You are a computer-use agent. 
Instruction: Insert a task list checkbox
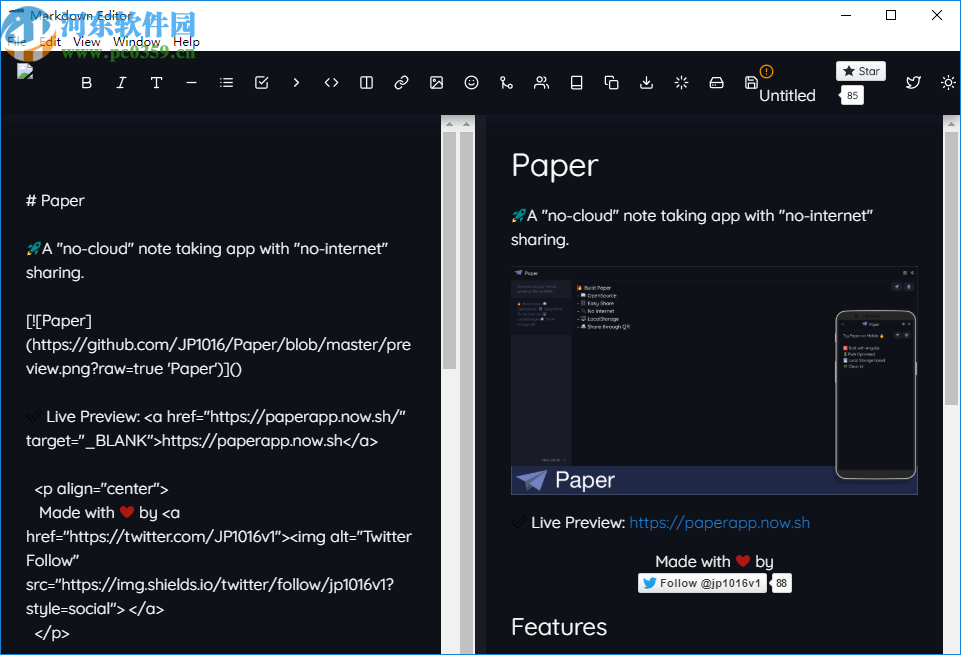coord(261,82)
